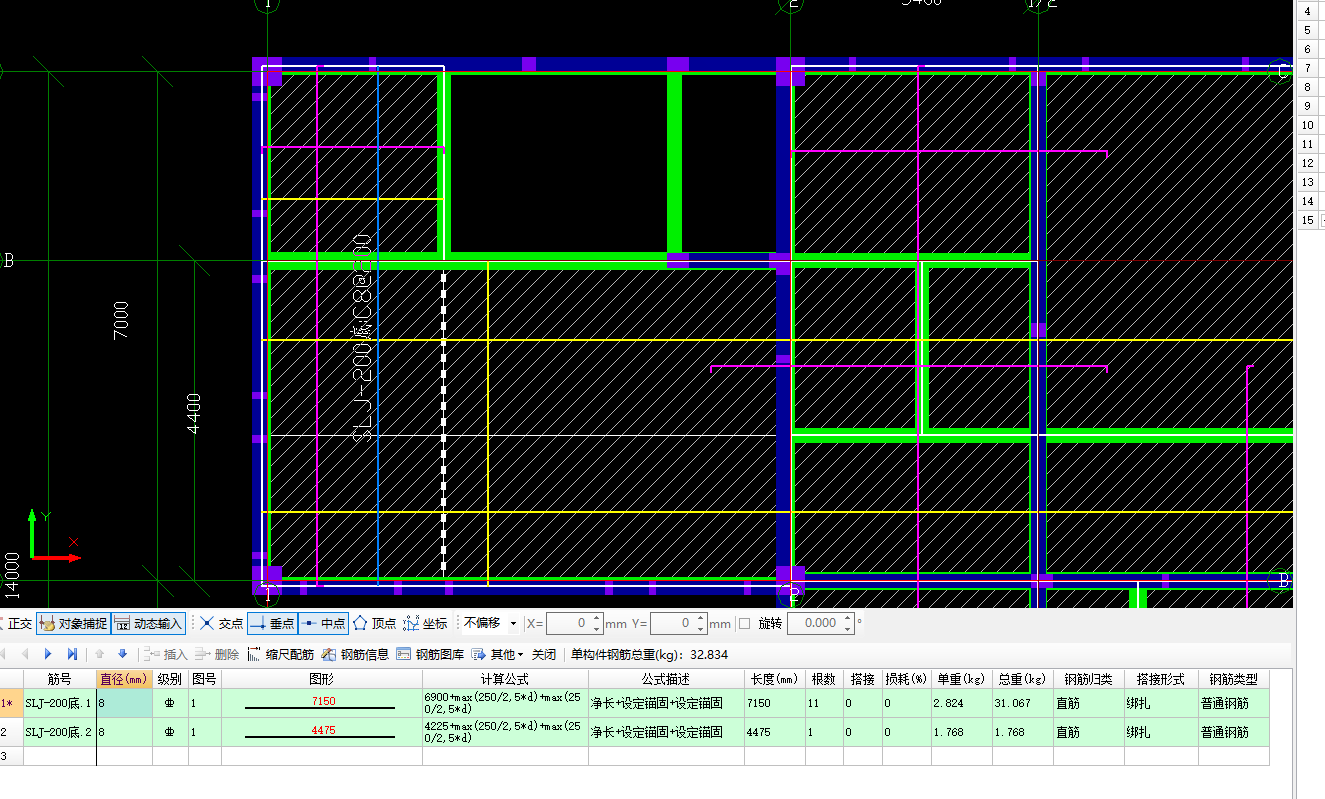Select row header 1* in rebar table

11,703
